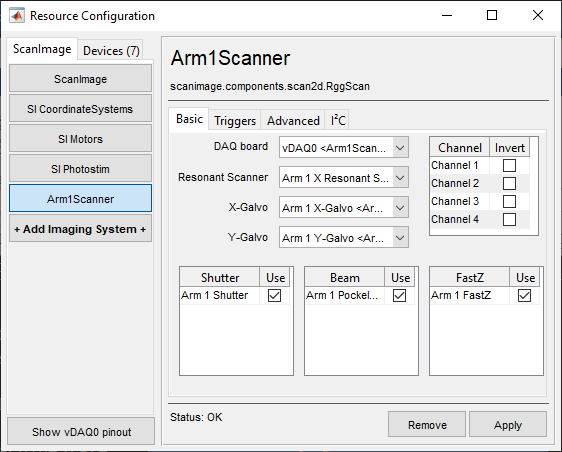The image size is (562, 452).
Task: Select the Arm1Scanner entry
Action: click(80, 199)
